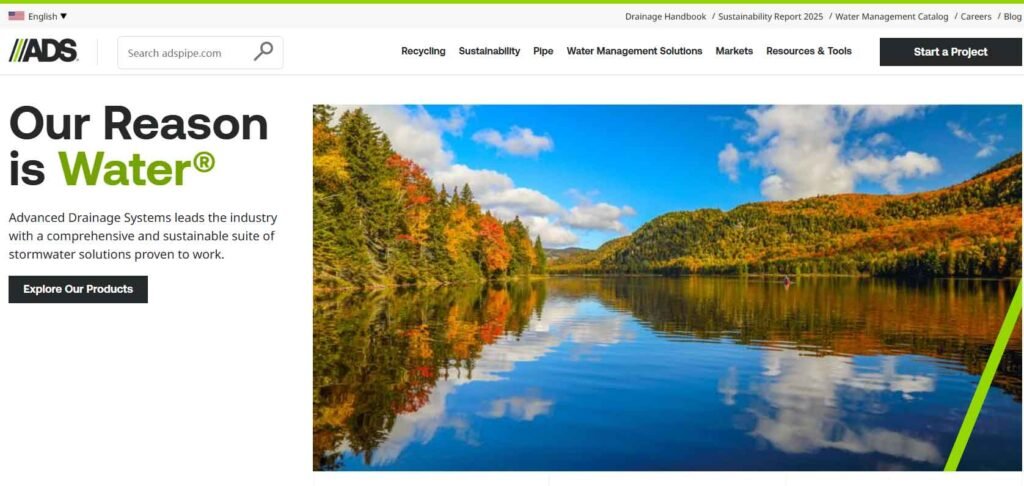Open the Sustainability menu
Screen dimensions: 1024x486
[489, 51]
